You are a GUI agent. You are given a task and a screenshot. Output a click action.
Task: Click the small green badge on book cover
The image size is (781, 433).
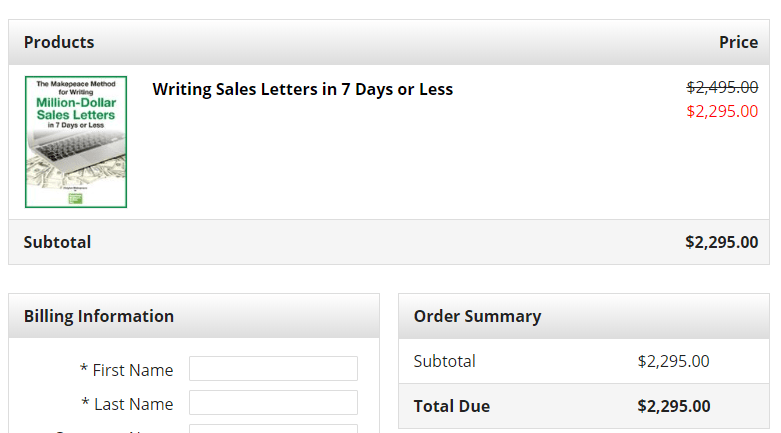(x=75, y=198)
